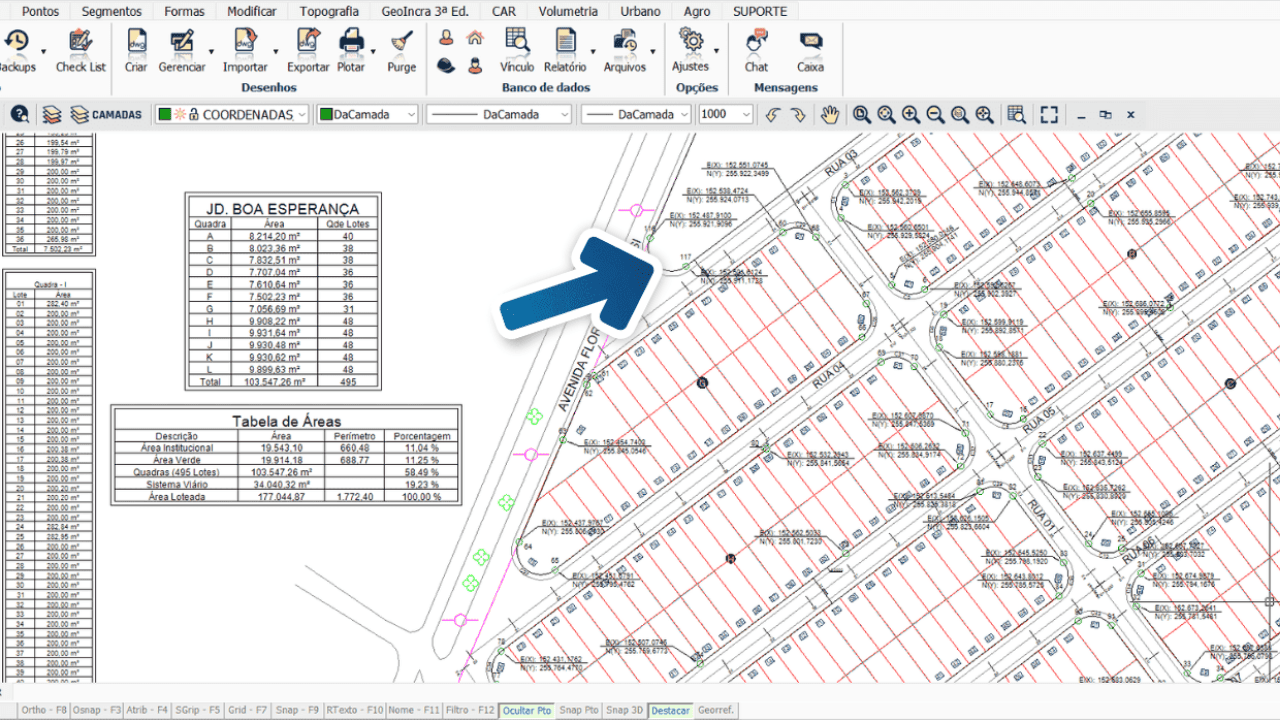This screenshot has width=1280, height=720.
Task: Switch to the Topografia tab
Action: 328,11
